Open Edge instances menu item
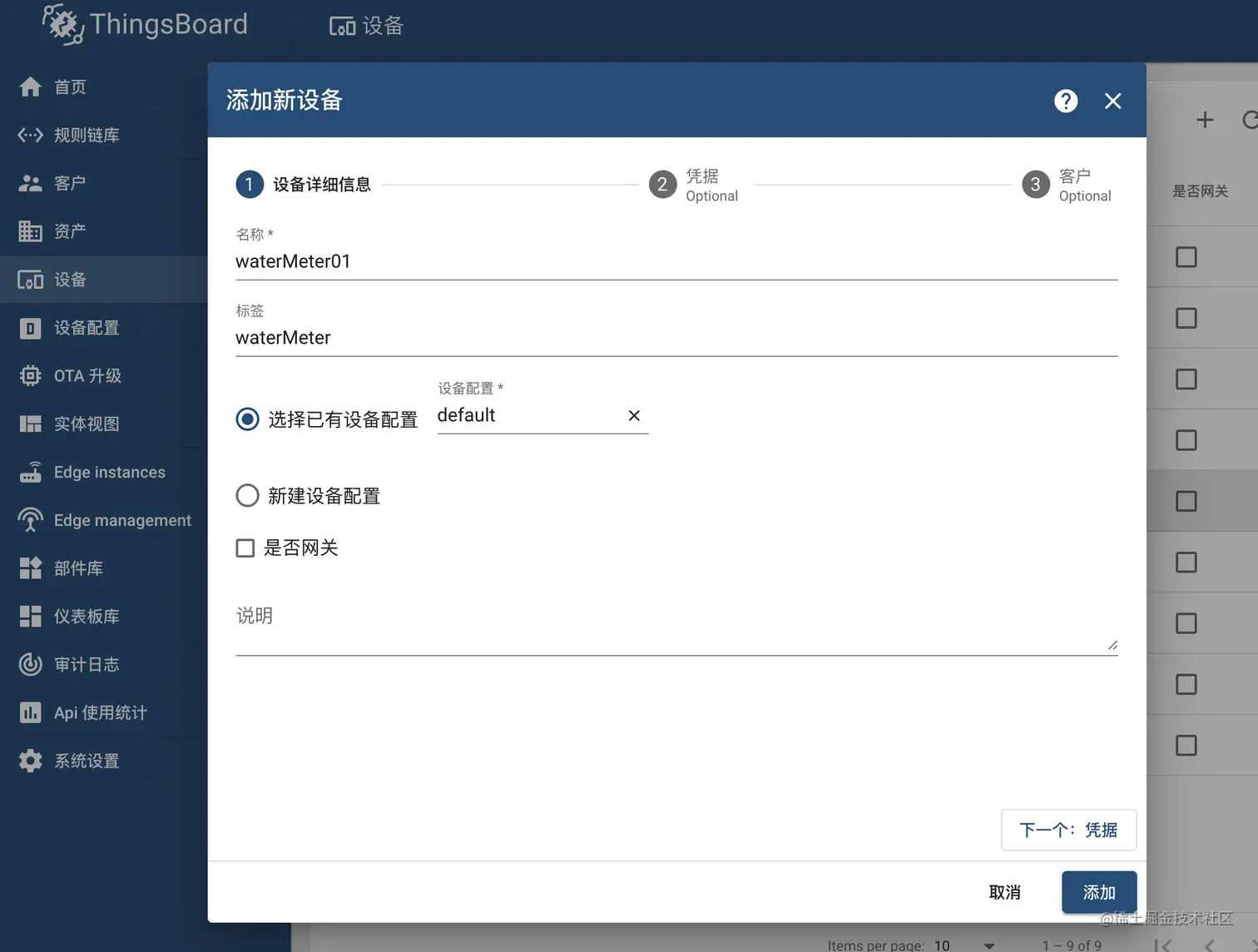This screenshot has height=952, width=1258. 103,472
